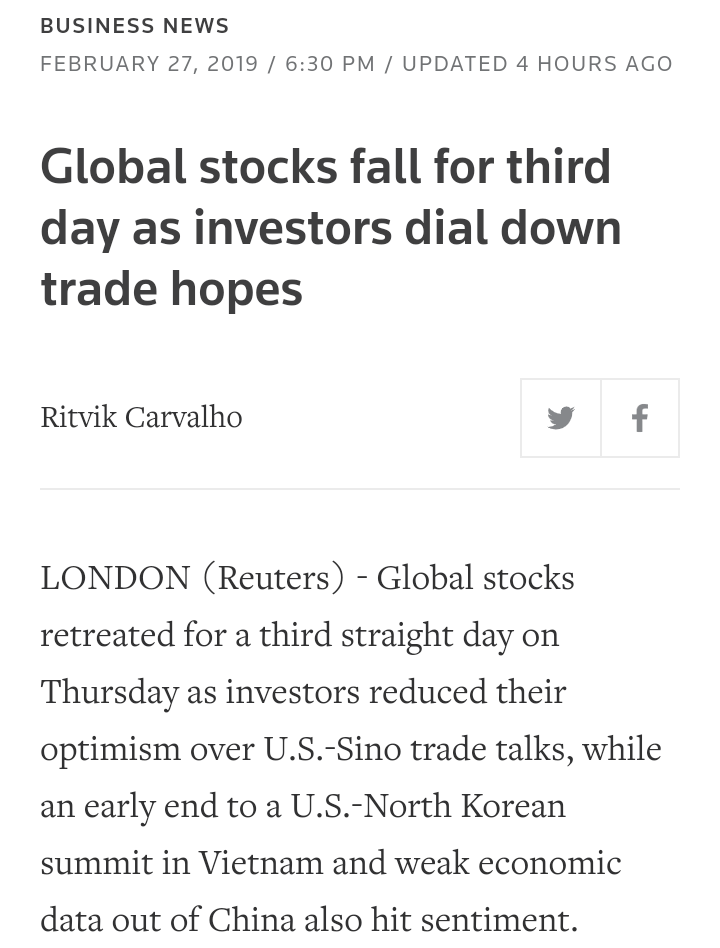Share the article via the Facebook icon
Image resolution: width=720 pixels, height=948 pixels.
pyautogui.click(x=640, y=418)
